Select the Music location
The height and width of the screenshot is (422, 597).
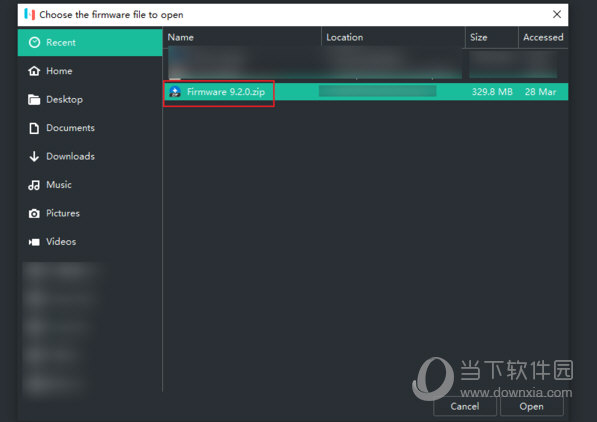(90, 185)
